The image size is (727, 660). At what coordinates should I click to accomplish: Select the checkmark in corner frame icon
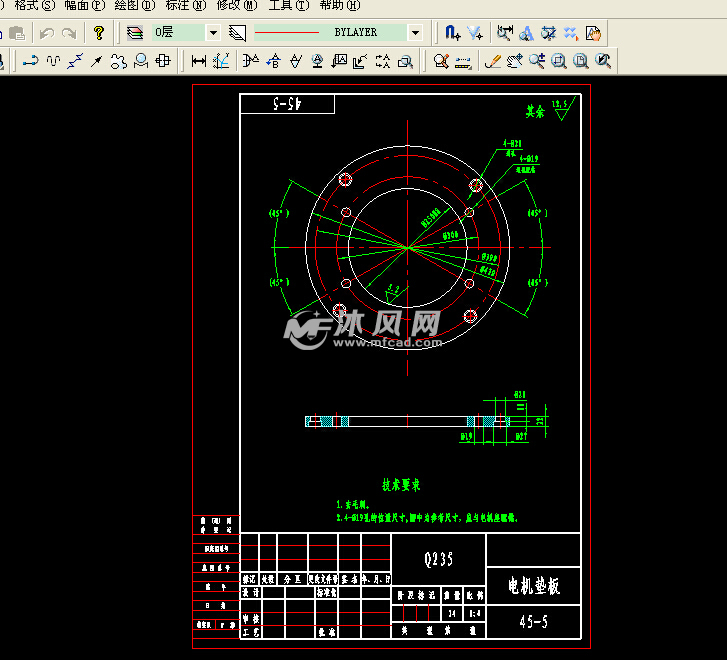[x=360, y=61]
